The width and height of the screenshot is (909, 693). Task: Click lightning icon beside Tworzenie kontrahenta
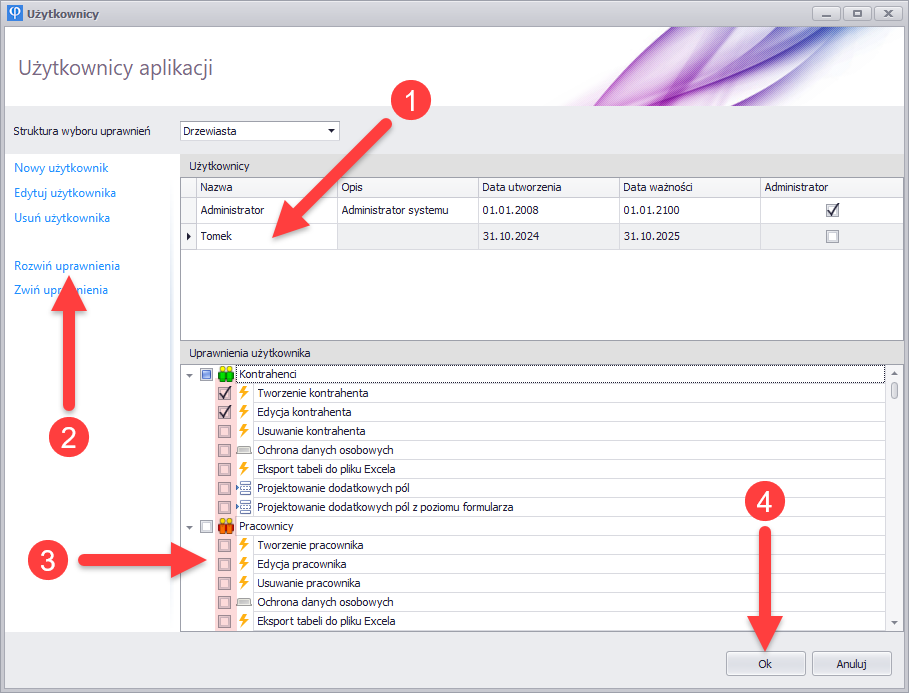pyautogui.click(x=243, y=393)
